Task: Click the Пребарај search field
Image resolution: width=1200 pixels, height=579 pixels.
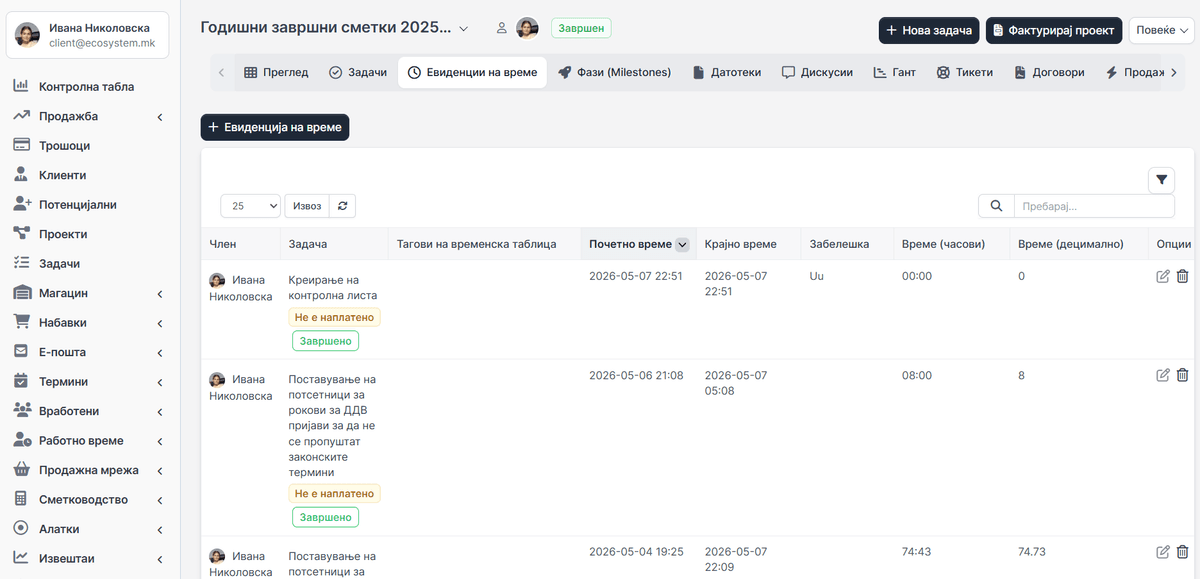Action: point(1094,206)
